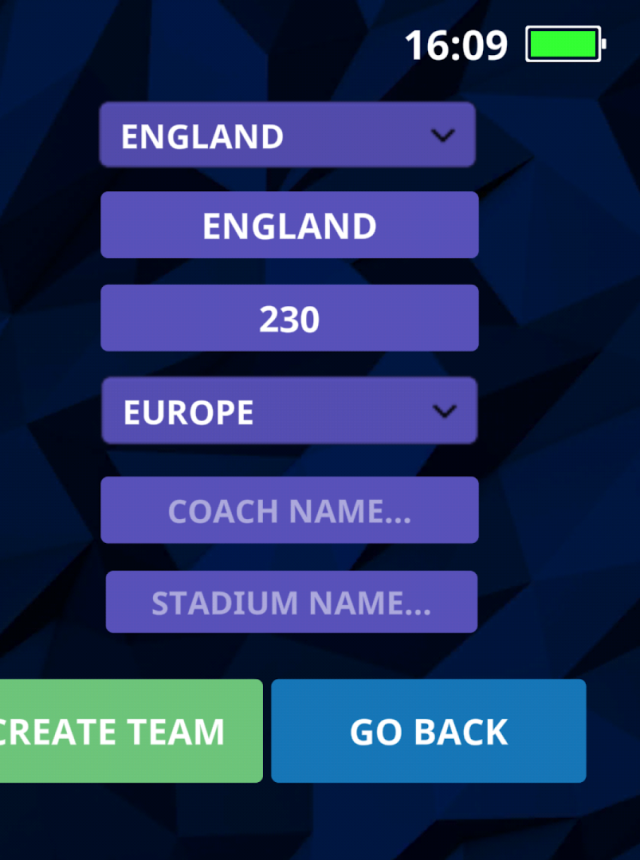Select the 230 rating value field
This screenshot has width=640, height=860.
pos(290,318)
